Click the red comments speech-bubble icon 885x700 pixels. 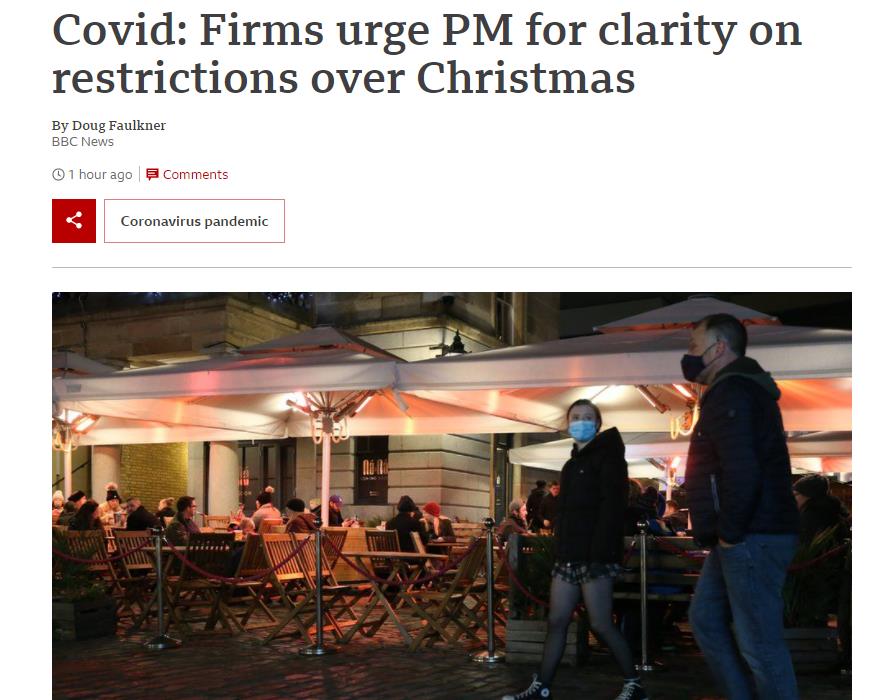click(x=152, y=174)
